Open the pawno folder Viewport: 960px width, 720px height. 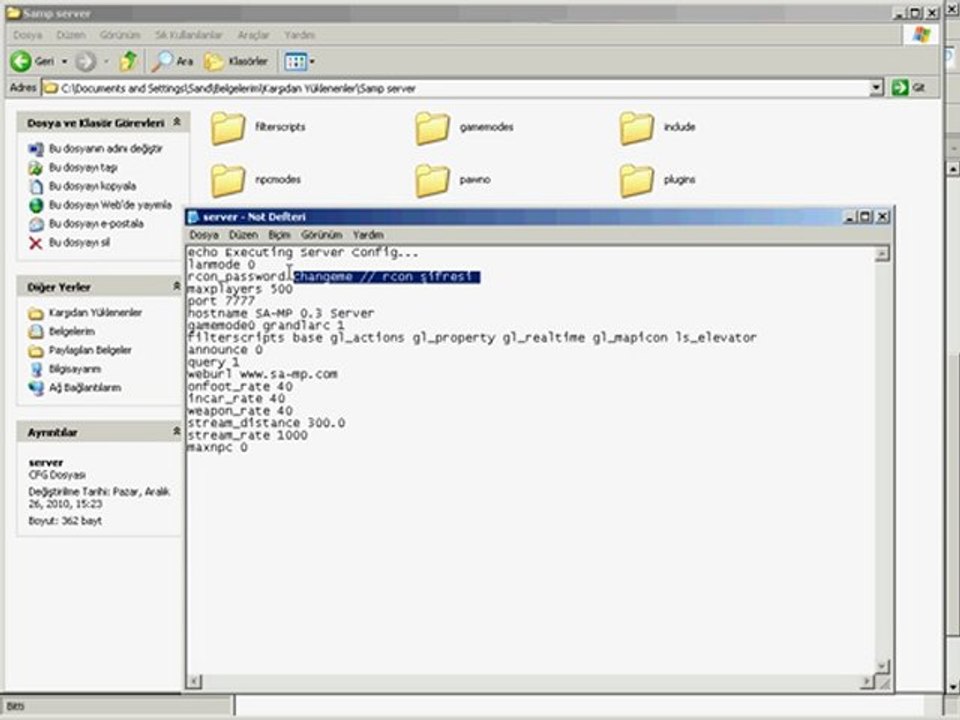pos(453,180)
